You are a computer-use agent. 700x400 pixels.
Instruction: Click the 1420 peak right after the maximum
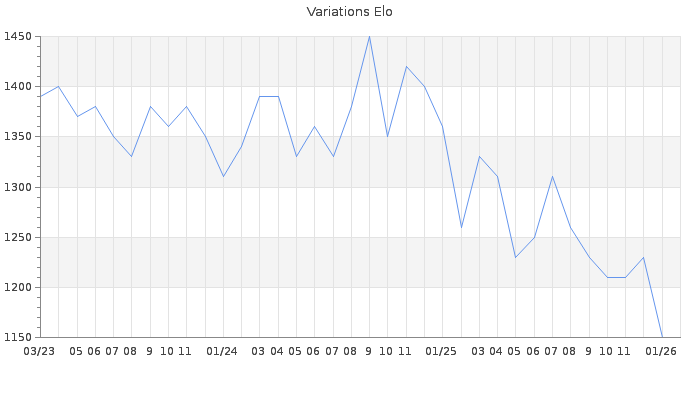coord(406,66)
